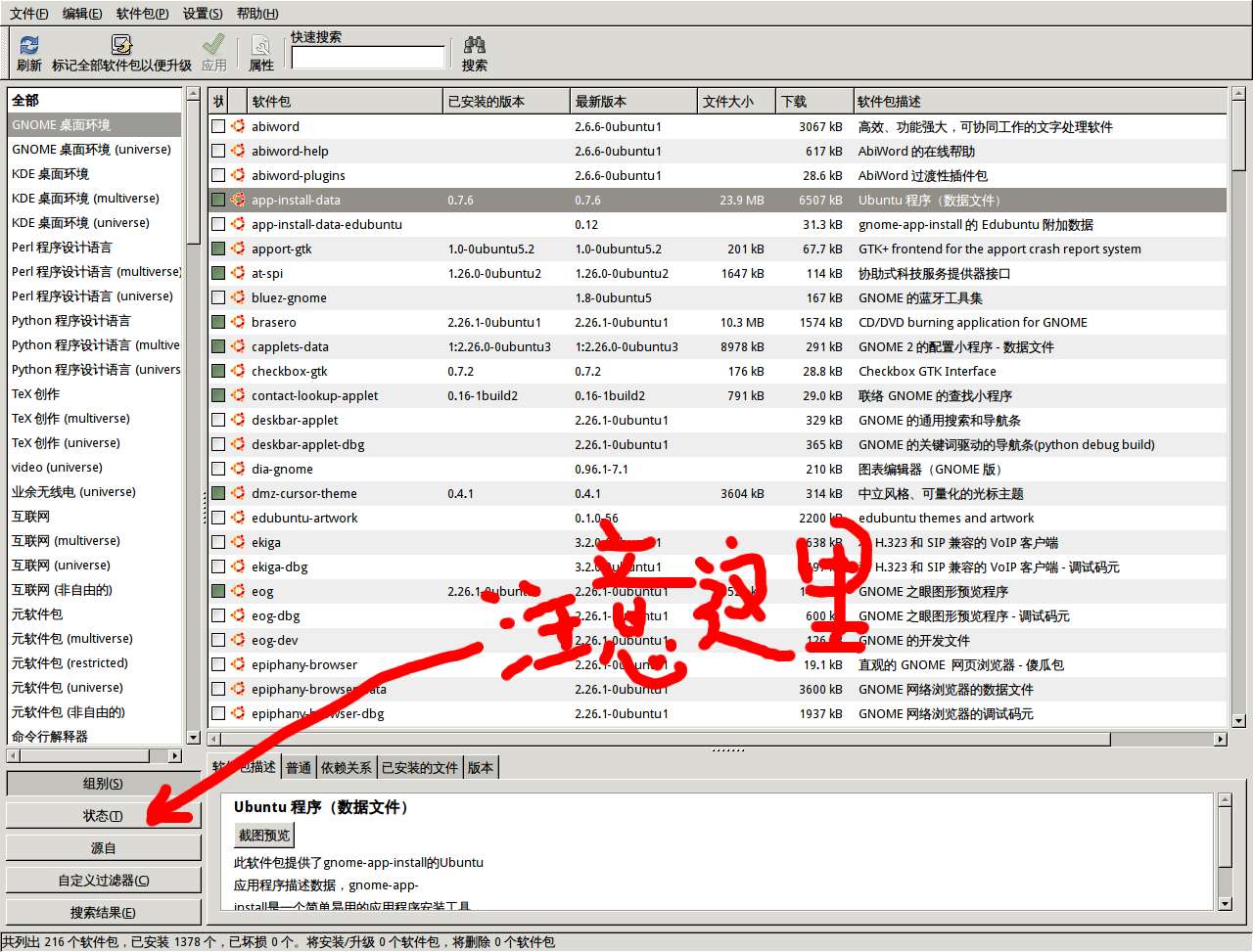
Task: Focus the 快速搜索 input field
Action: pyautogui.click(x=368, y=58)
